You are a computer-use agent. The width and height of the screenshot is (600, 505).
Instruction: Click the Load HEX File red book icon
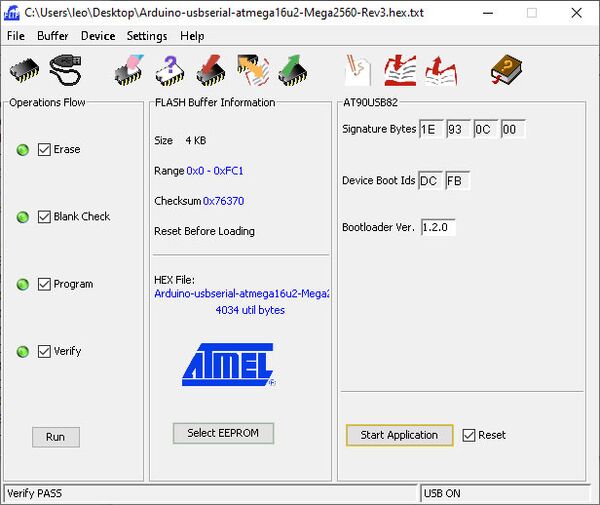(x=400, y=70)
